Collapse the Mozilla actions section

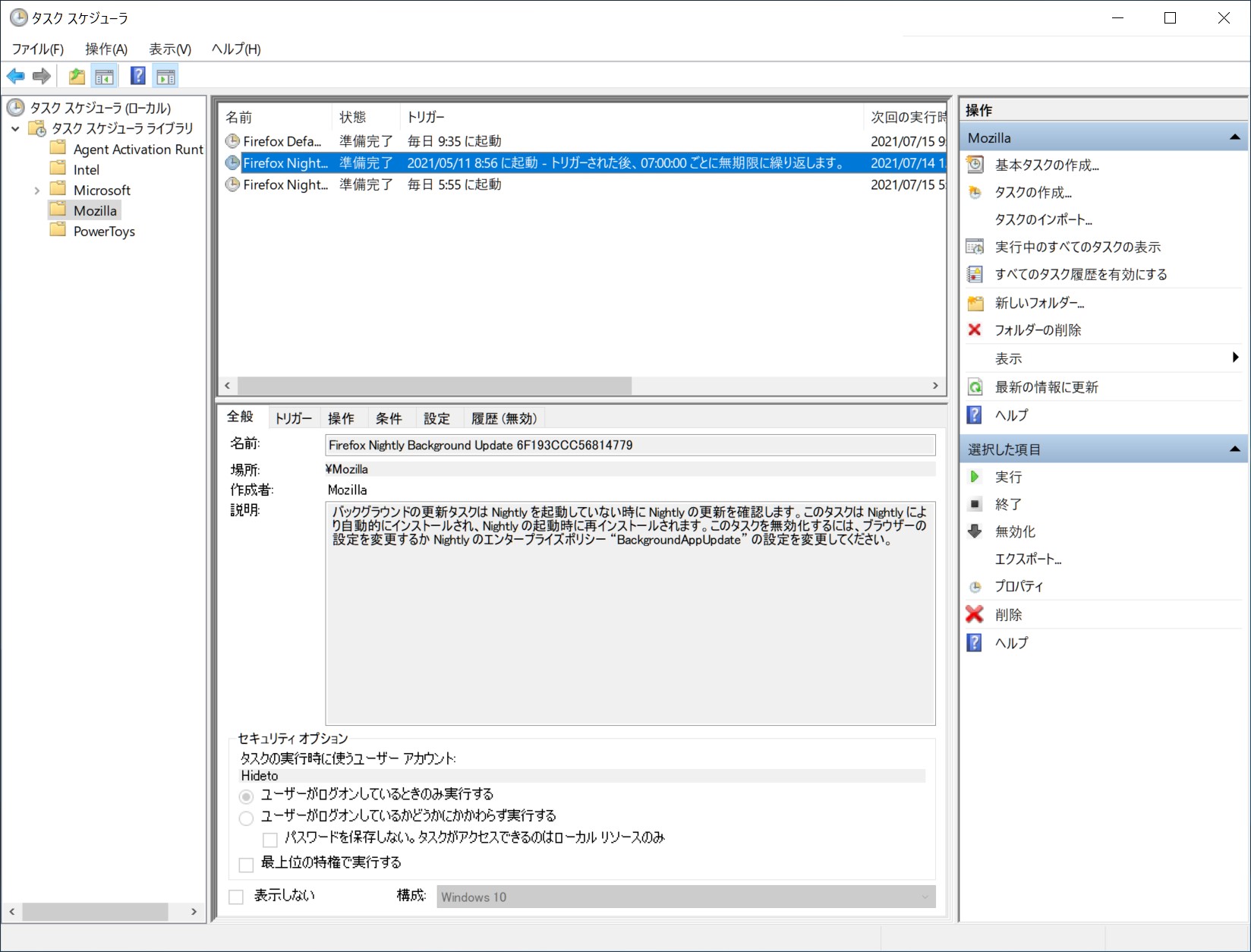coord(1236,137)
